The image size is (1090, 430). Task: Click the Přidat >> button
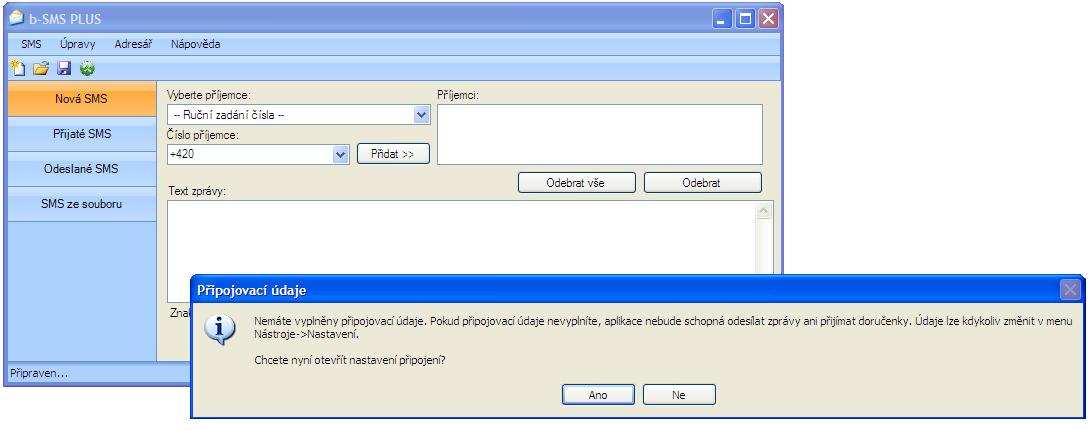point(393,154)
